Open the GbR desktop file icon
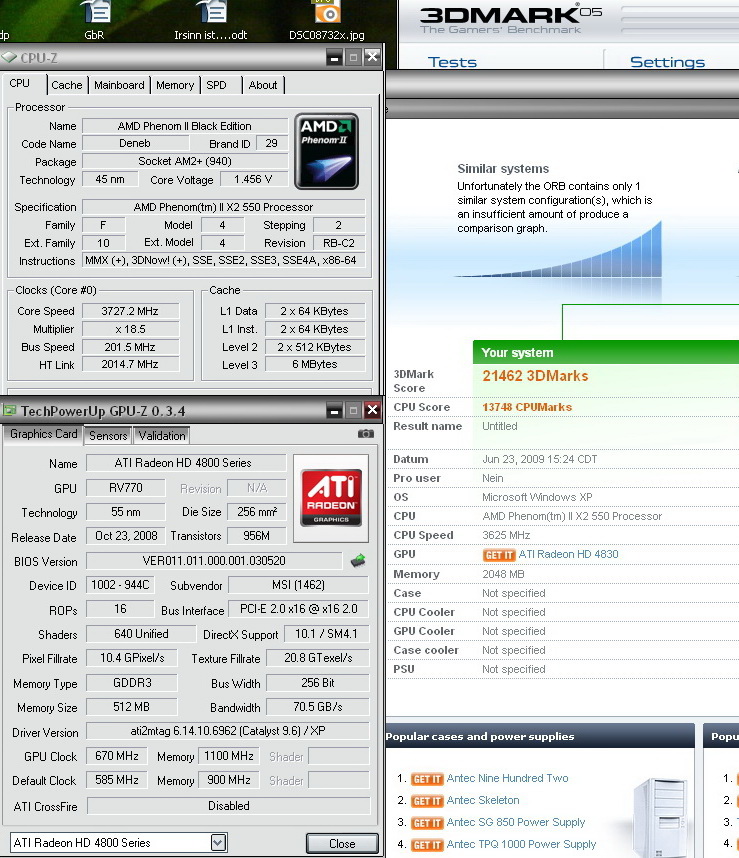The width and height of the screenshot is (739, 858). pos(96,19)
